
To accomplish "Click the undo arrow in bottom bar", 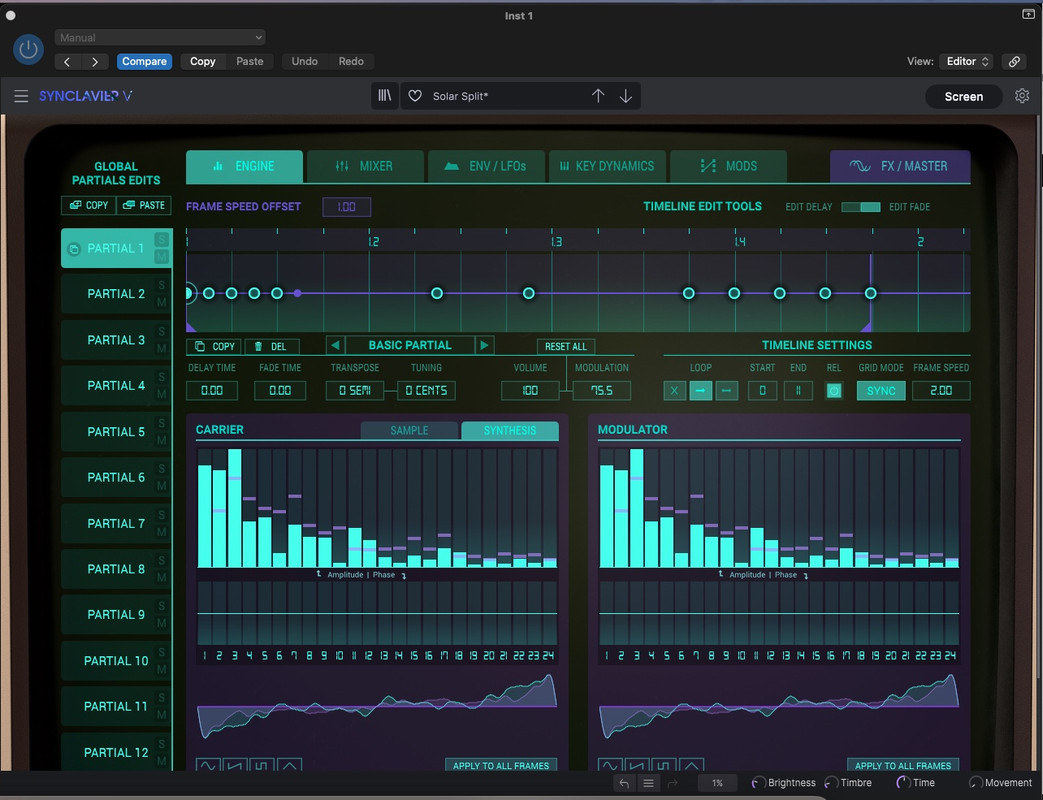I will point(623,783).
